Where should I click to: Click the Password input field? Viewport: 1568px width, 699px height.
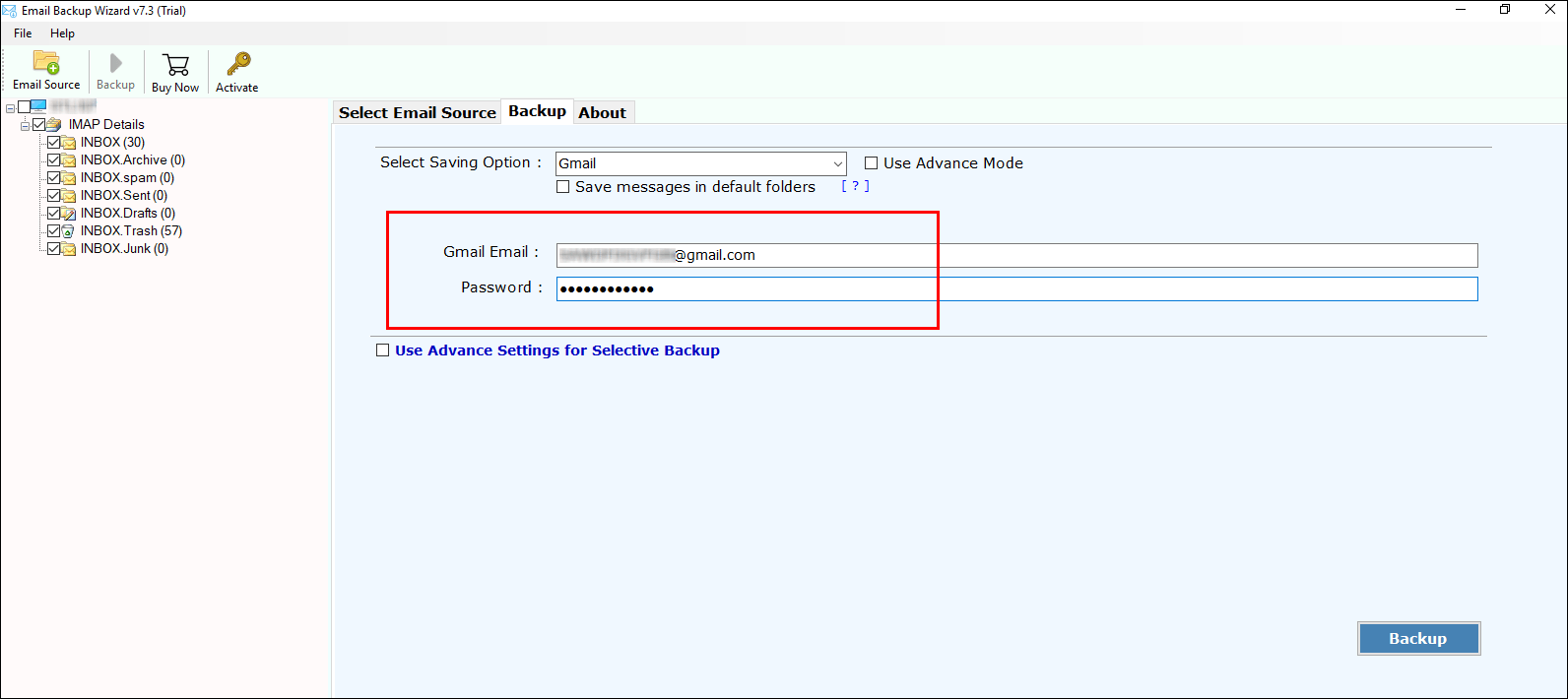tap(1016, 288)
